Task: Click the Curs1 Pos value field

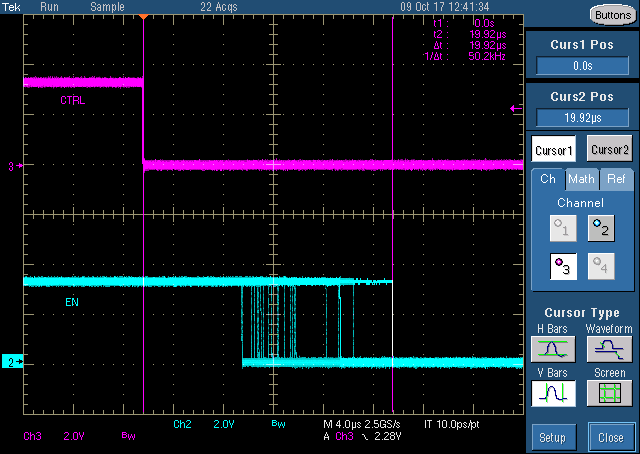Action: coord(582,65)
